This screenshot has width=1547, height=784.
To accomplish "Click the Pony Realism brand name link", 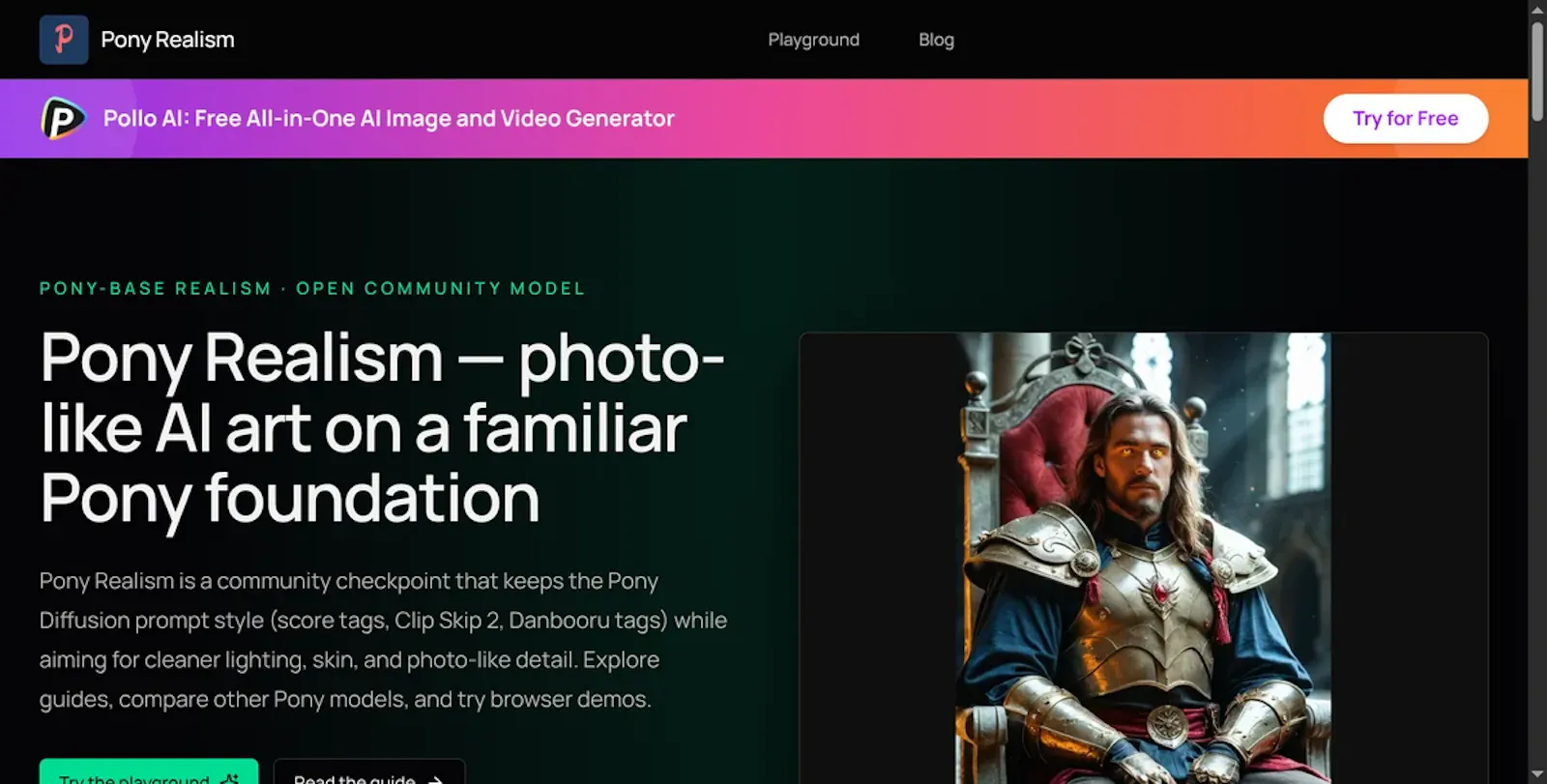I will click(167, 40).
